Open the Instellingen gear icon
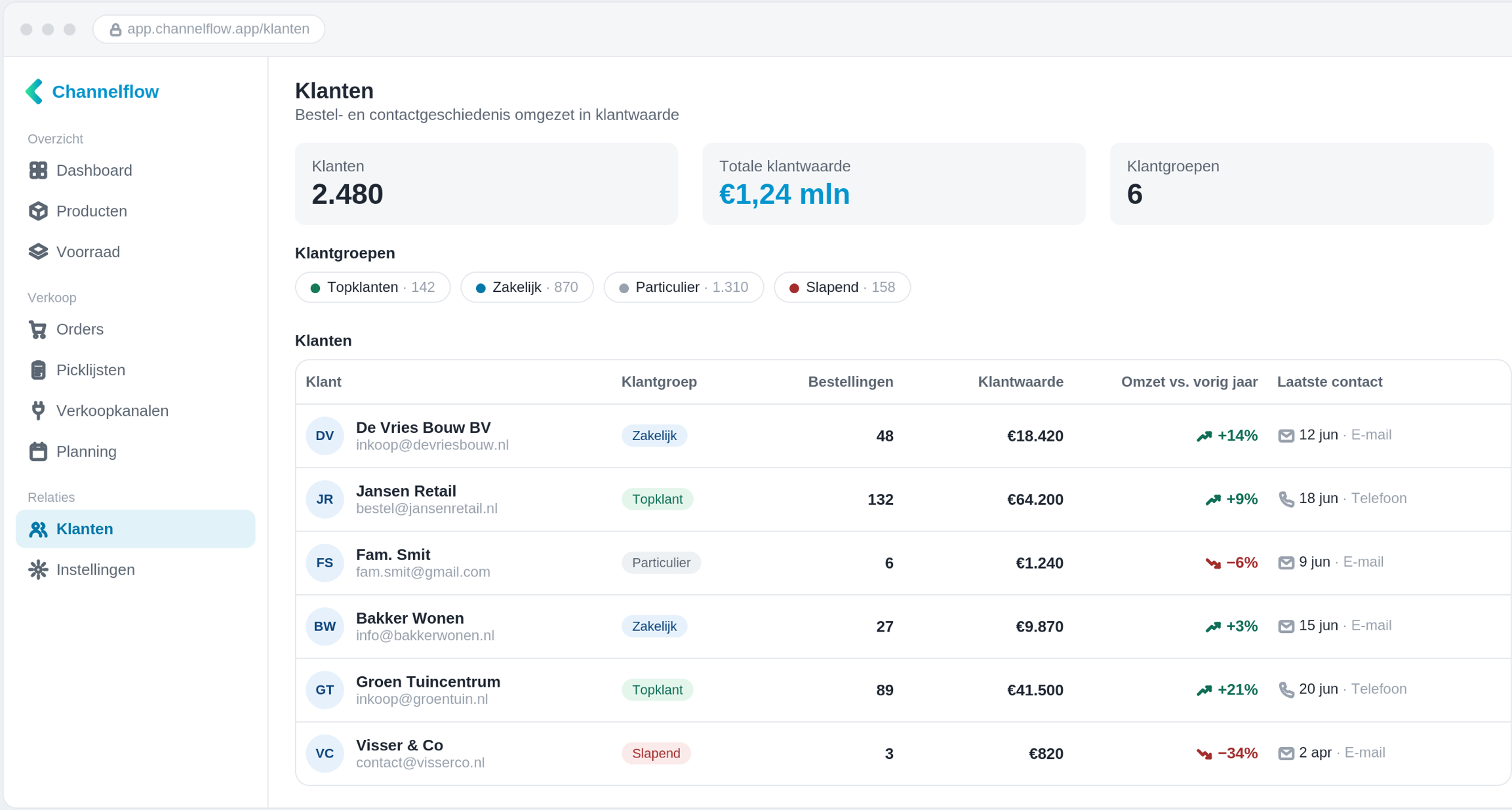1512x810 pixels. coord(38,569)
